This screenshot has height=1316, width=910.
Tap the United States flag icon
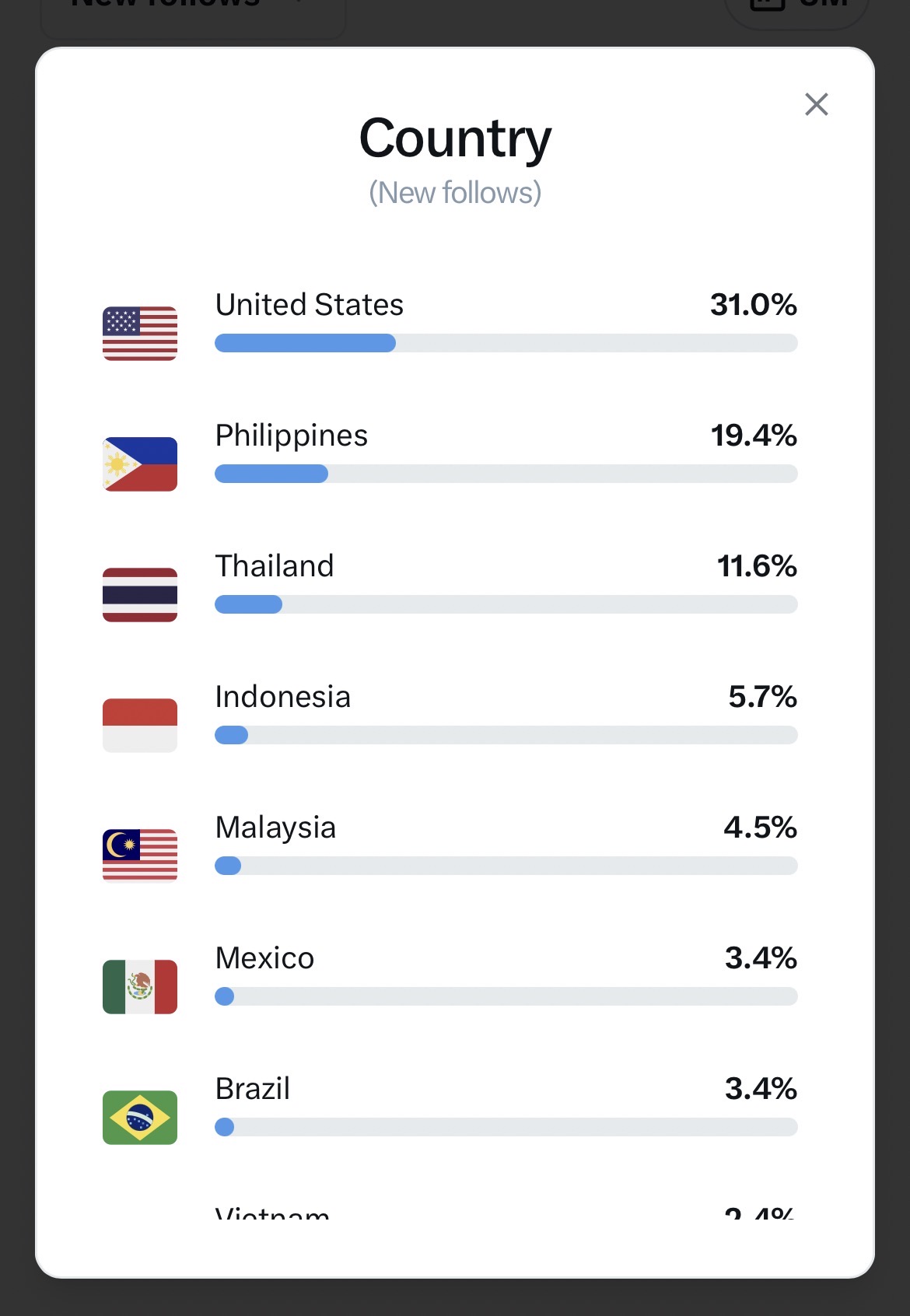140,334
